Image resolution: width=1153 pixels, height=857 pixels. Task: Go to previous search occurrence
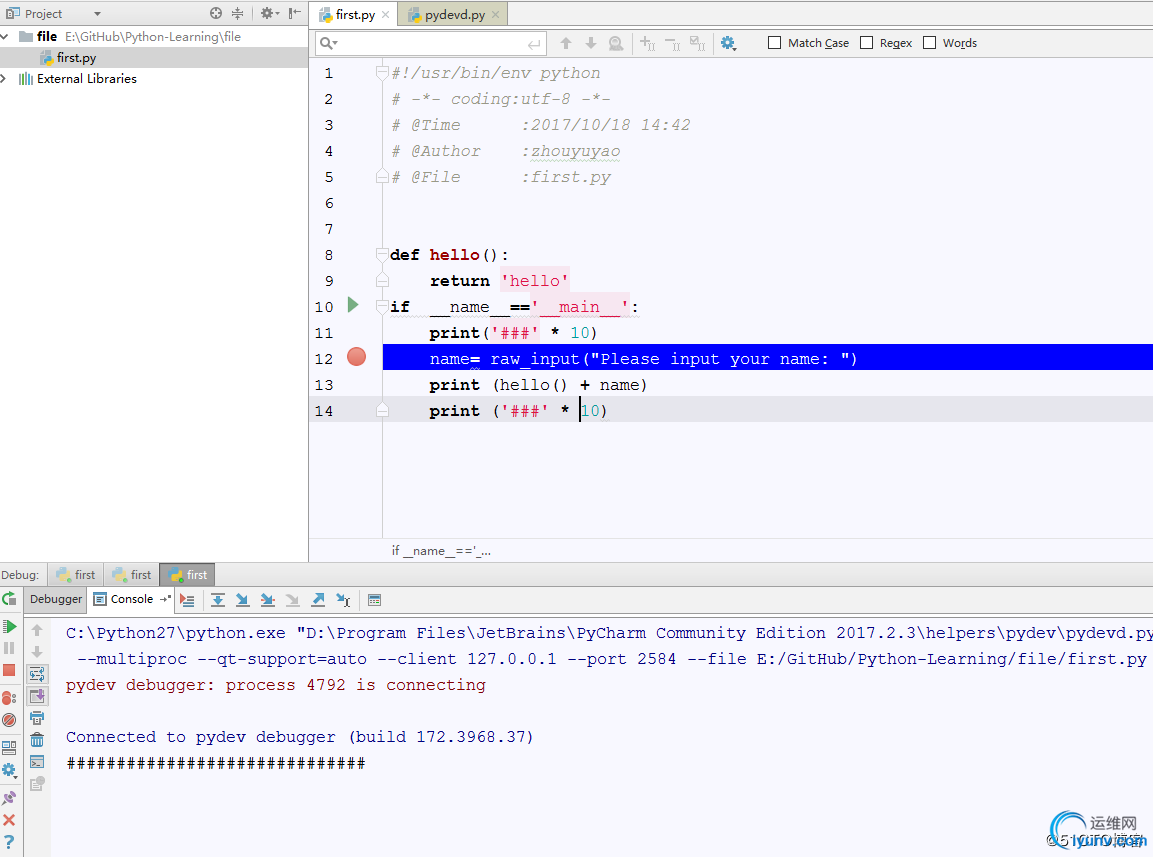pyautogui.click(x=566, y=43)
